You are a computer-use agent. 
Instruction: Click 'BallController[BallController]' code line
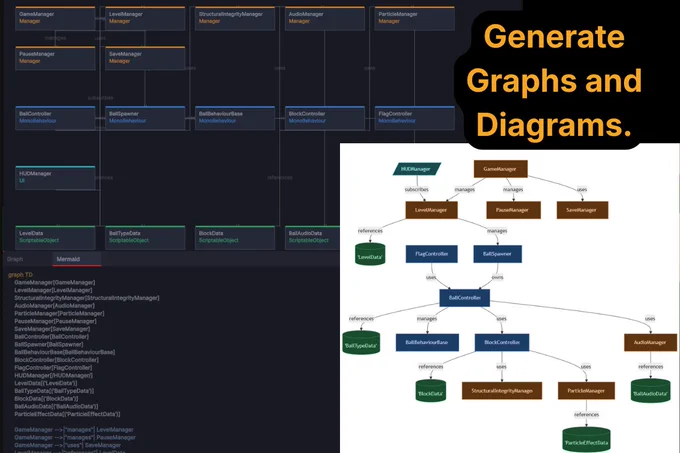[51, 337]
